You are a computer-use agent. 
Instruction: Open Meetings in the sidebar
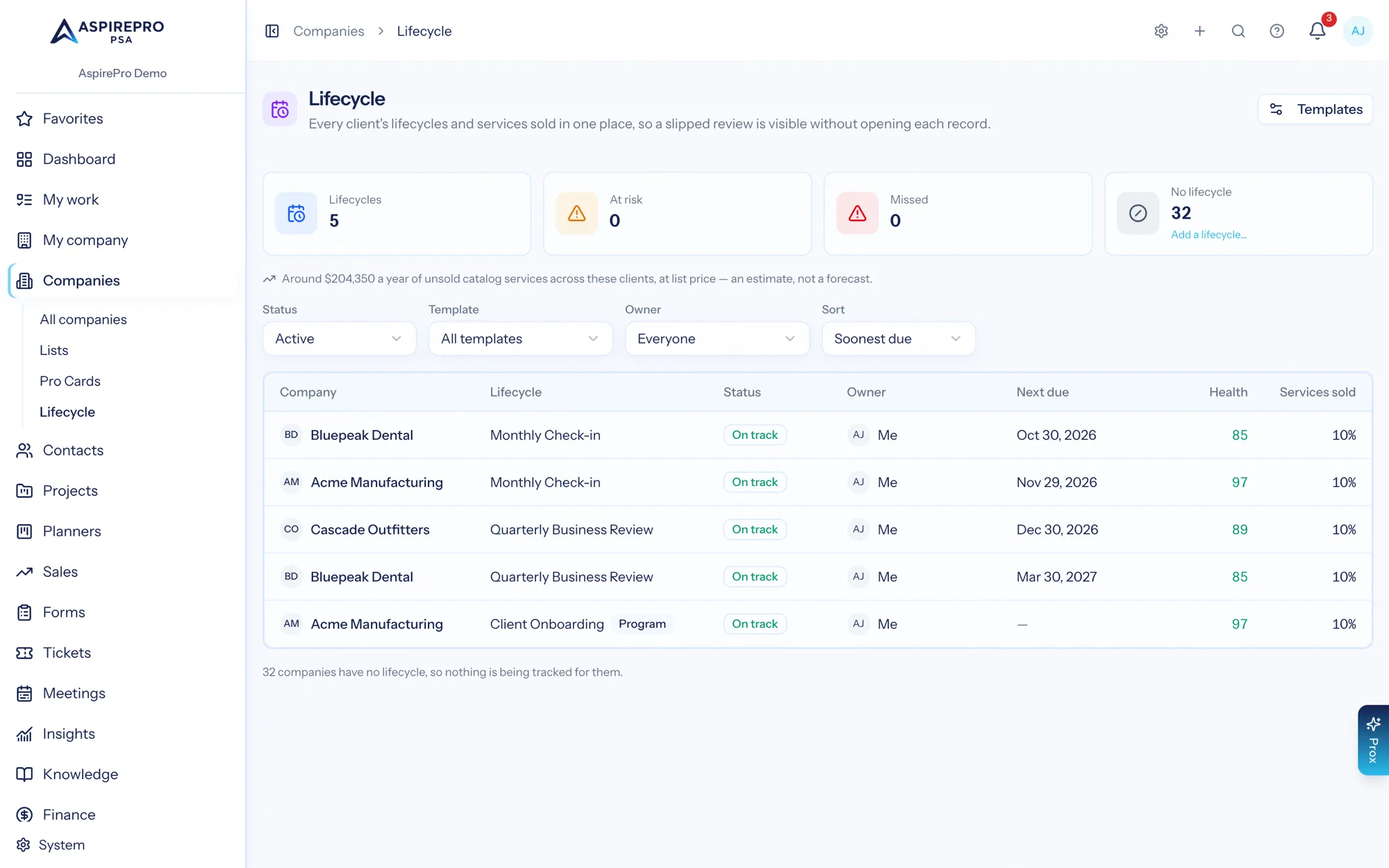click(74, 694)
